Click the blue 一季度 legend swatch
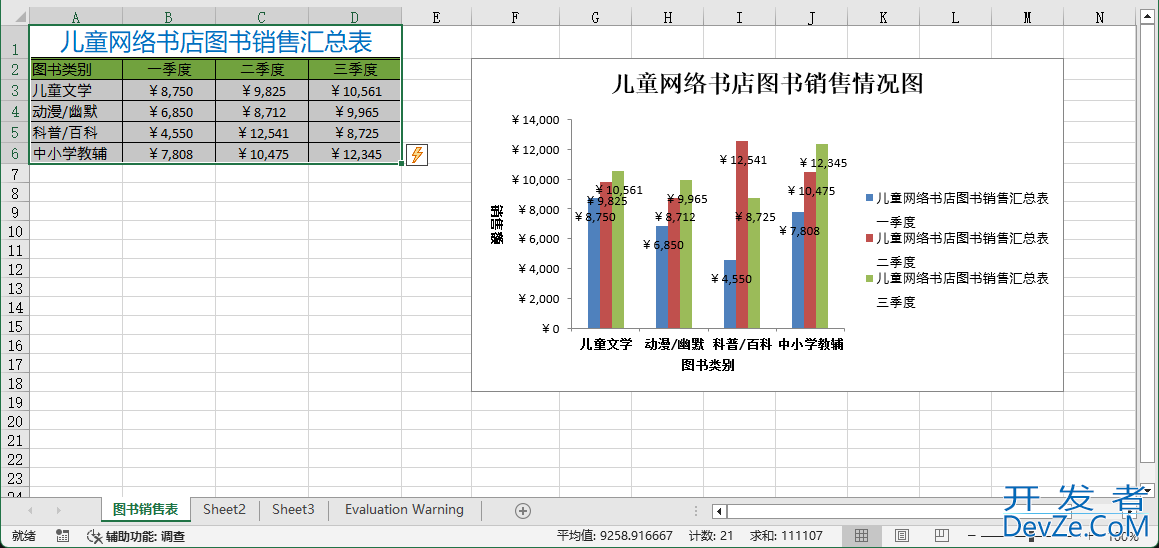The image size is (1159, 548). pyautogui.click(x=869, y=199)
